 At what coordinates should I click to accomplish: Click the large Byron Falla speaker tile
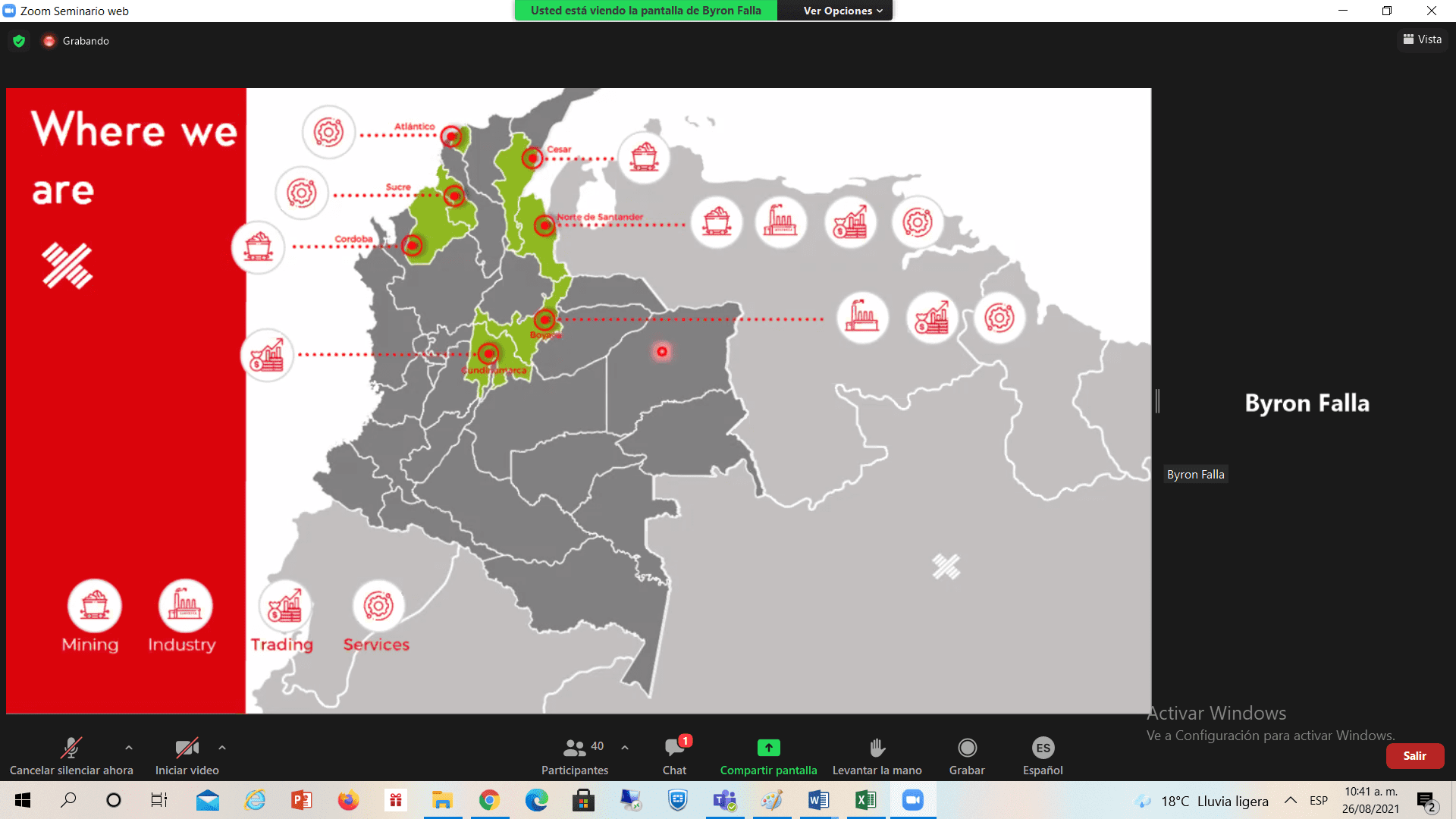tap(1307, 403)
